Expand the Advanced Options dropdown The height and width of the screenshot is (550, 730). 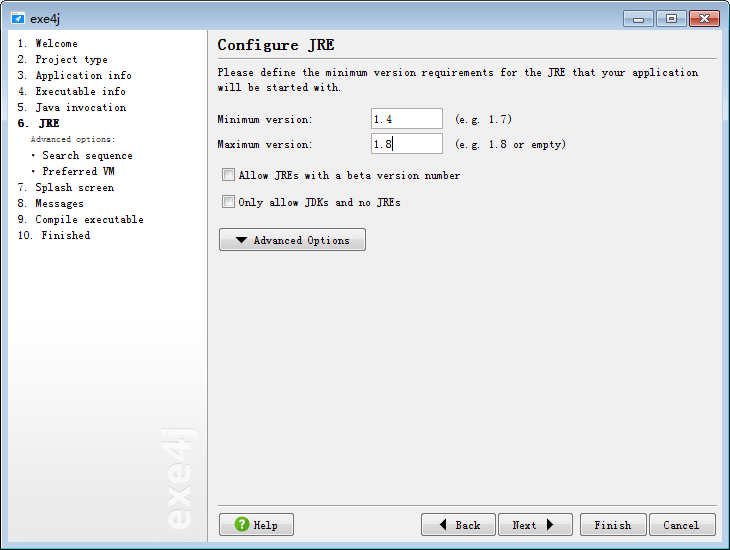tap(292, 240)
